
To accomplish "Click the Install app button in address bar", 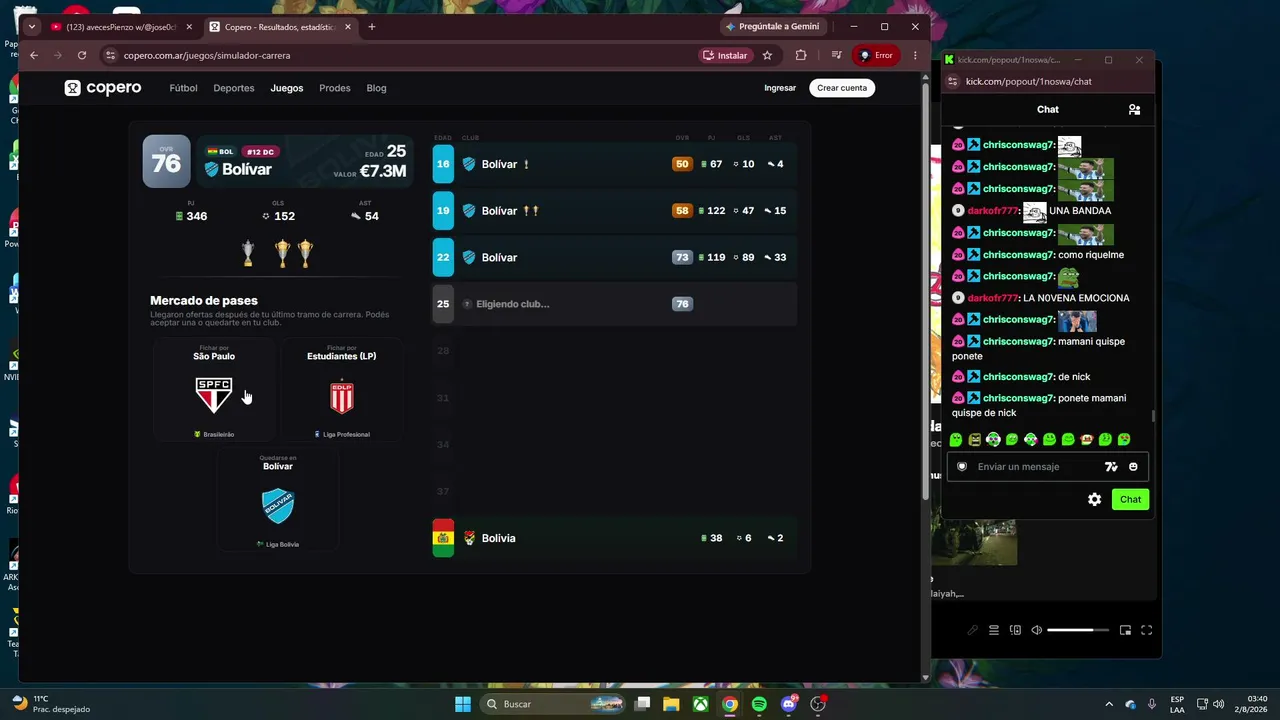I will 725,55.
